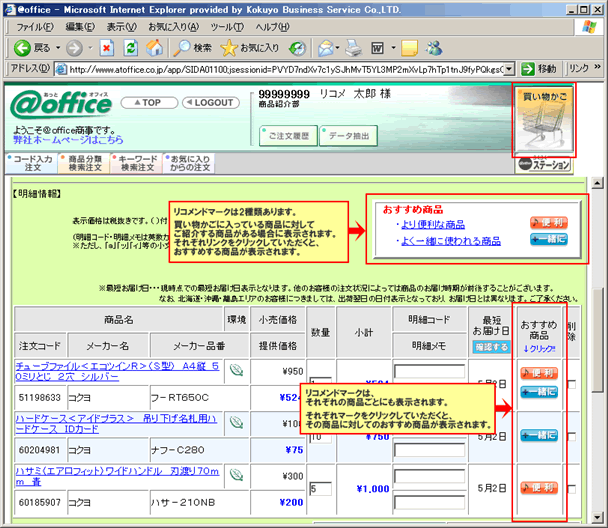This screenshot has width=608, height=528.
Task: Follow より便利な商品 link
Action: tap(433, 224)
